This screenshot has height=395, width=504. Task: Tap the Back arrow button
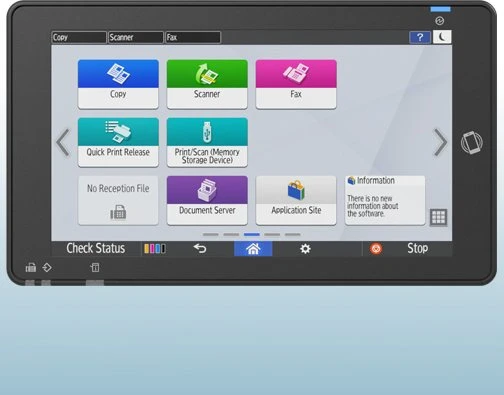click(x=200, y=249)
